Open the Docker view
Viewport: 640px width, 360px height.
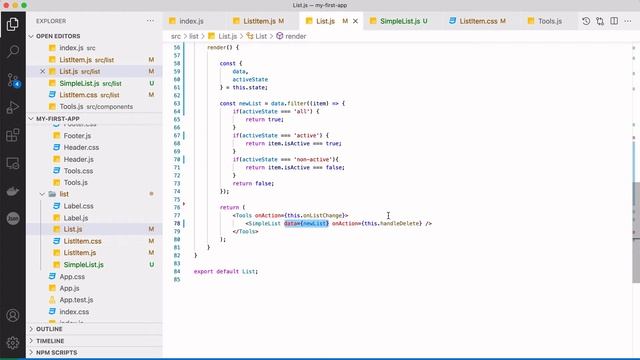click(13, 191)
